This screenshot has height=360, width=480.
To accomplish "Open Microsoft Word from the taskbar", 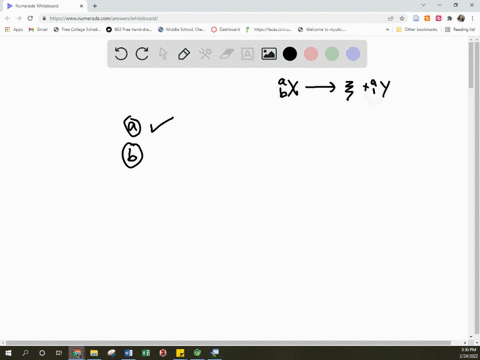I will (x=128, y=353).
